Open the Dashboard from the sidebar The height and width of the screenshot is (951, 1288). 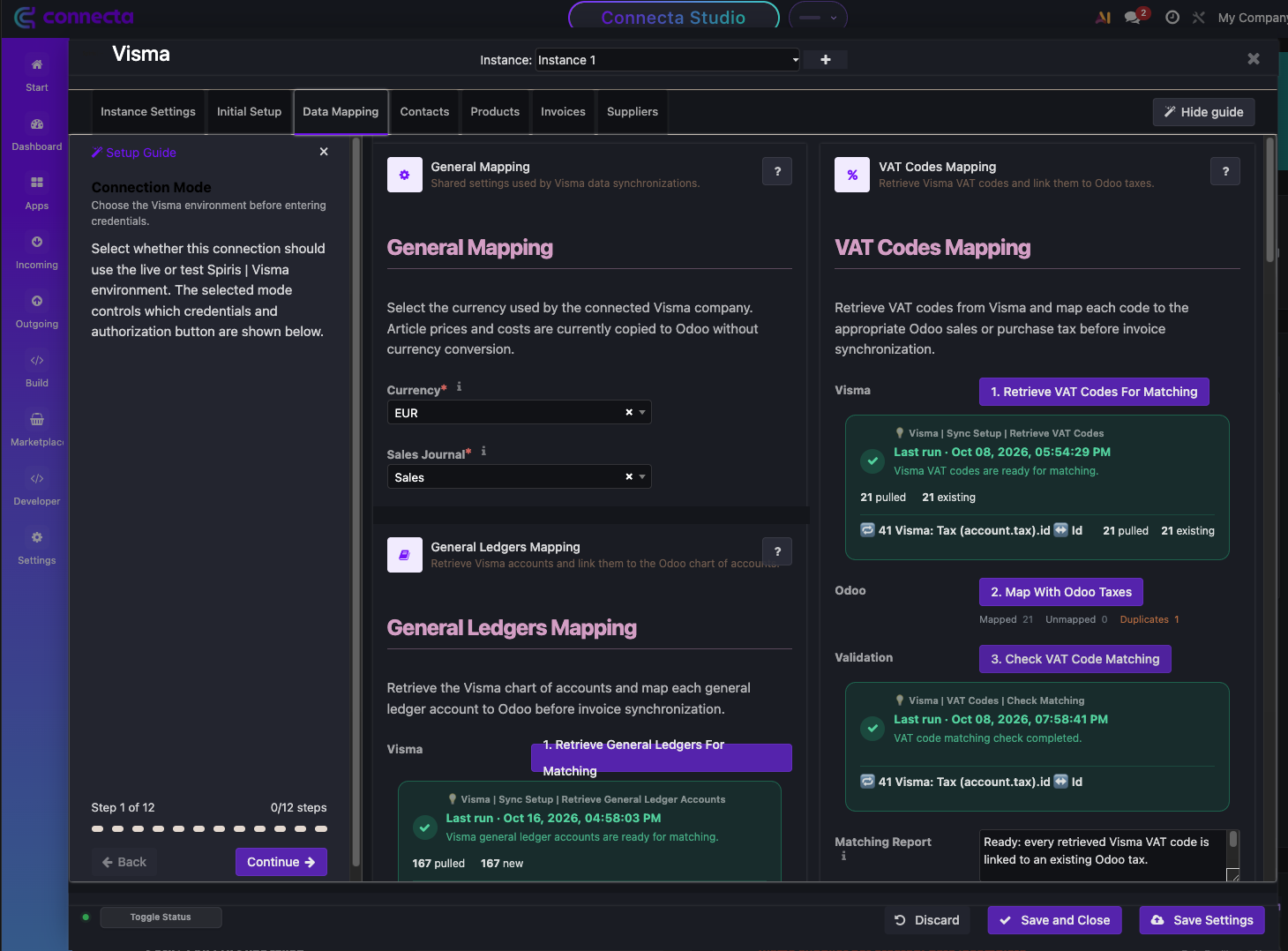point(36,134)
